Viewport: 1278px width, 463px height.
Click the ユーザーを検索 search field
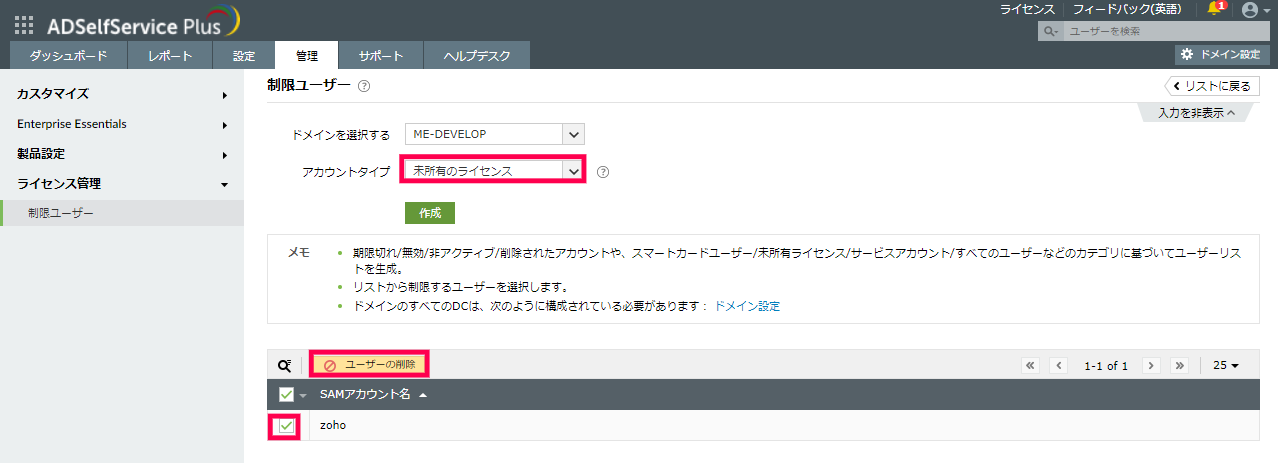[x=1165, y=32]
